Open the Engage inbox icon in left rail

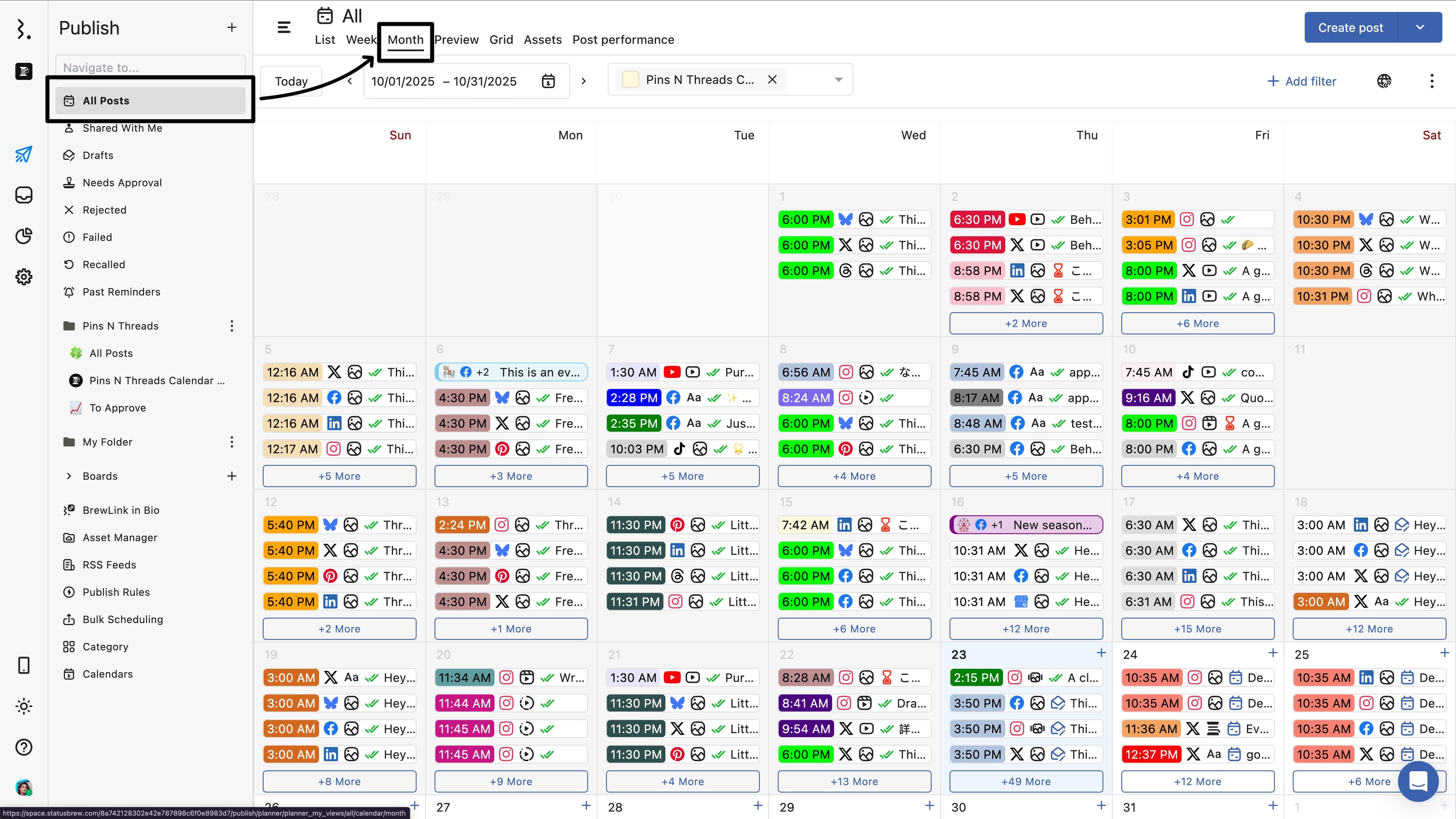(24, 195)
